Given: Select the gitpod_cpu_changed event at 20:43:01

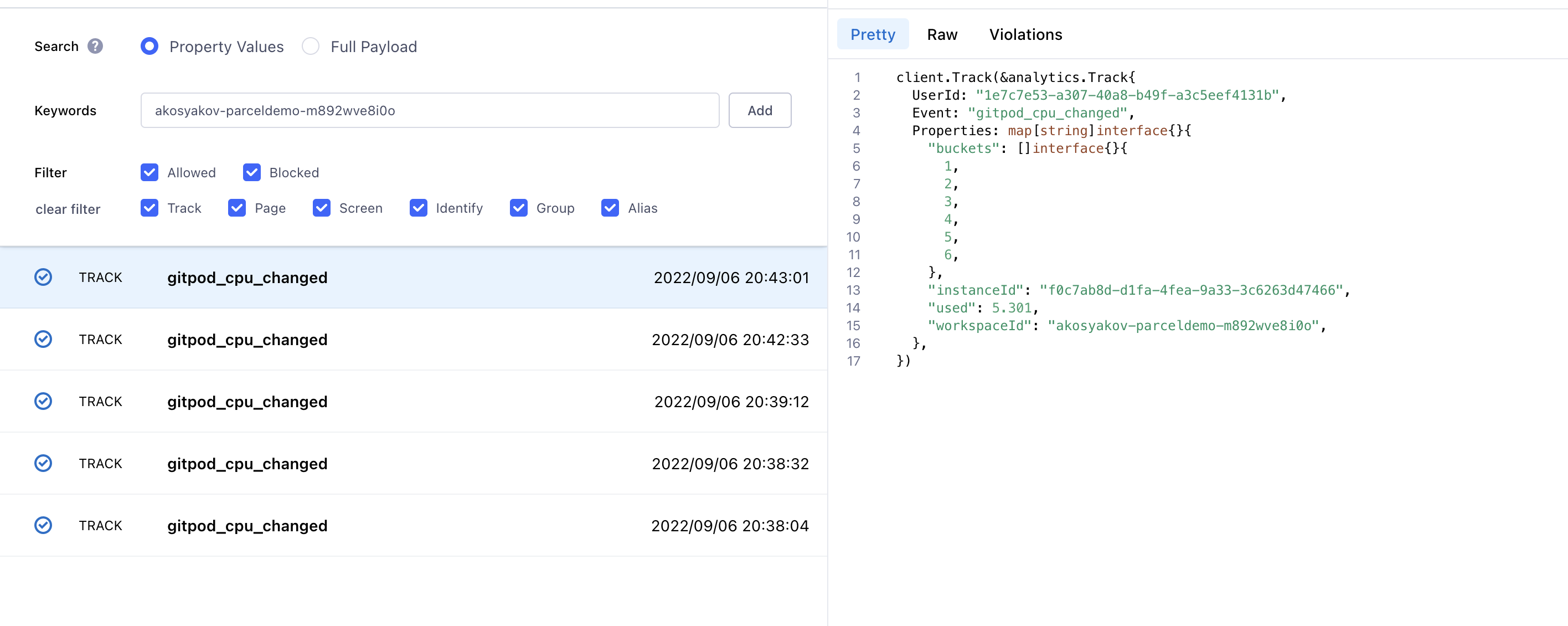Looking at the screenshot, I should [413, 277].
